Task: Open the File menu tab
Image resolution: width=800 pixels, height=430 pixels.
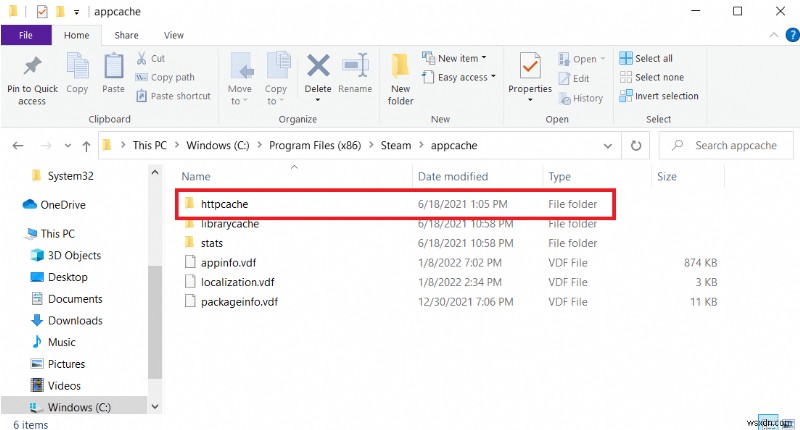Action: [26, 35]
